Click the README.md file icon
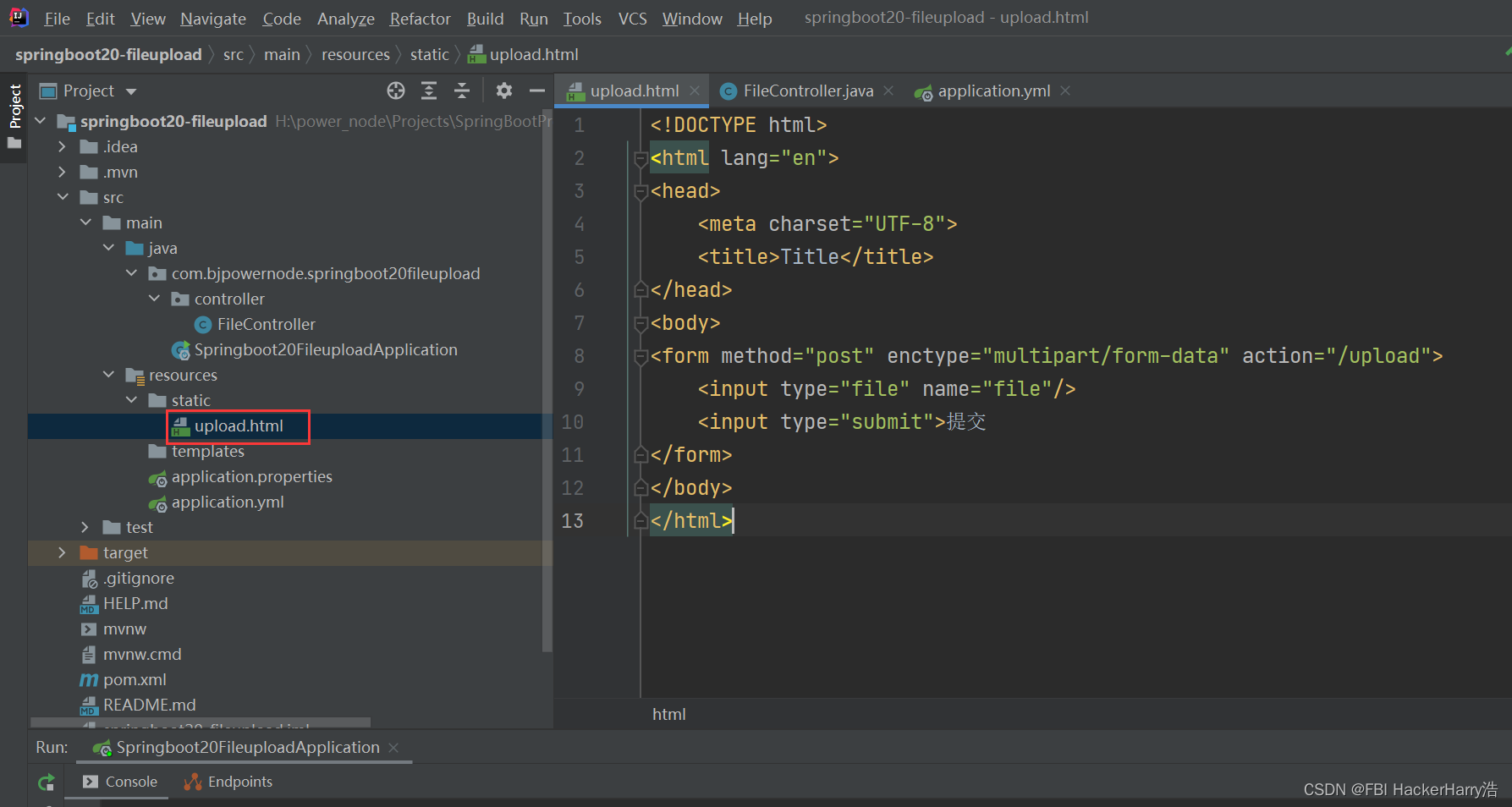Viewport: 1512px width, 807px height. (89, 705)
